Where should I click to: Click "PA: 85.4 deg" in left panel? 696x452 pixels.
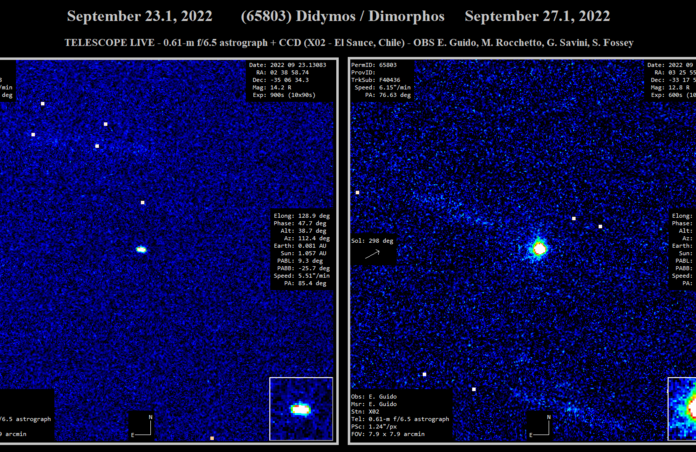305,283
